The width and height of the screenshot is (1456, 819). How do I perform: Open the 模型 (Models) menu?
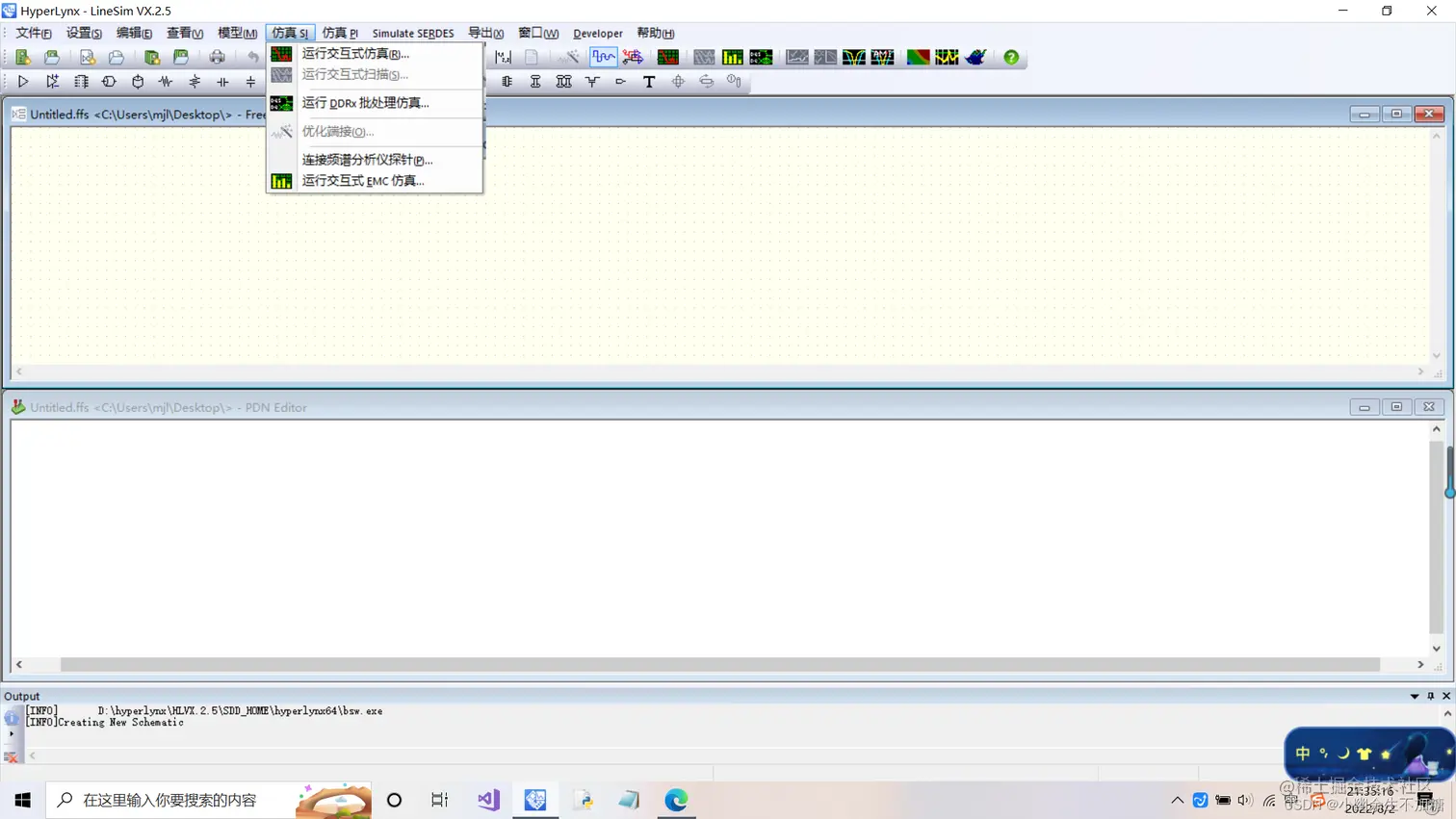[237, 33]
